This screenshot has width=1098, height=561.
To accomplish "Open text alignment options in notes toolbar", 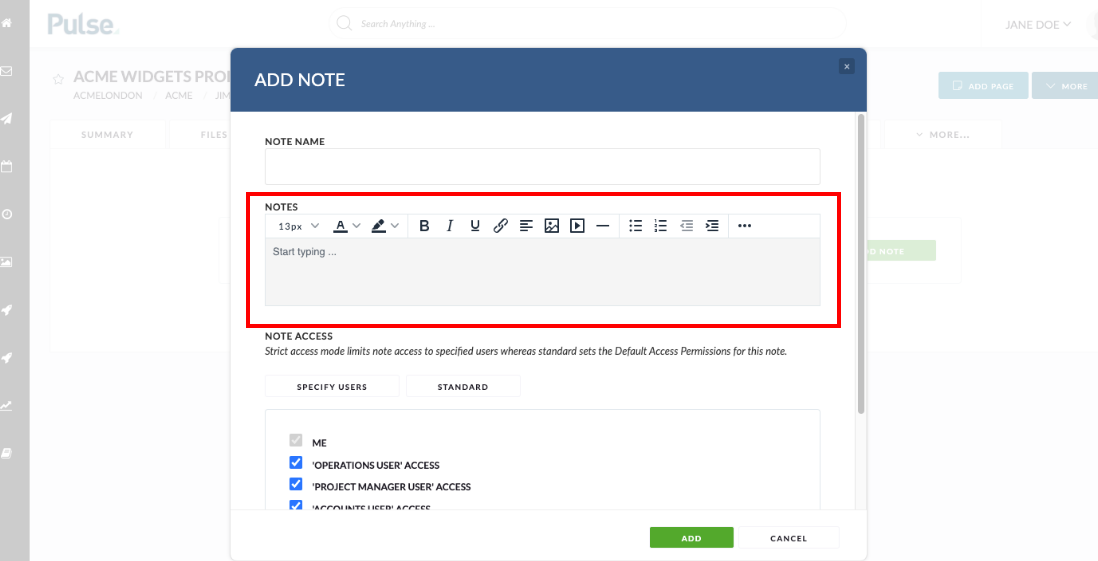I will coord(526,226).
